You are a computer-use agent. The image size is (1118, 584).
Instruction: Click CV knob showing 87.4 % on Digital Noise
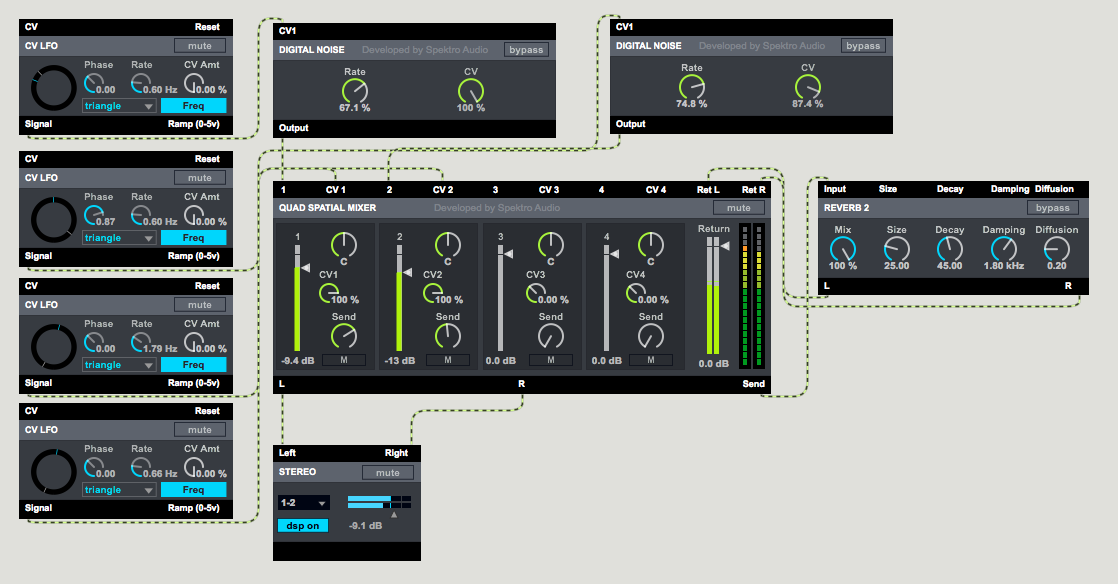[807, 87]
